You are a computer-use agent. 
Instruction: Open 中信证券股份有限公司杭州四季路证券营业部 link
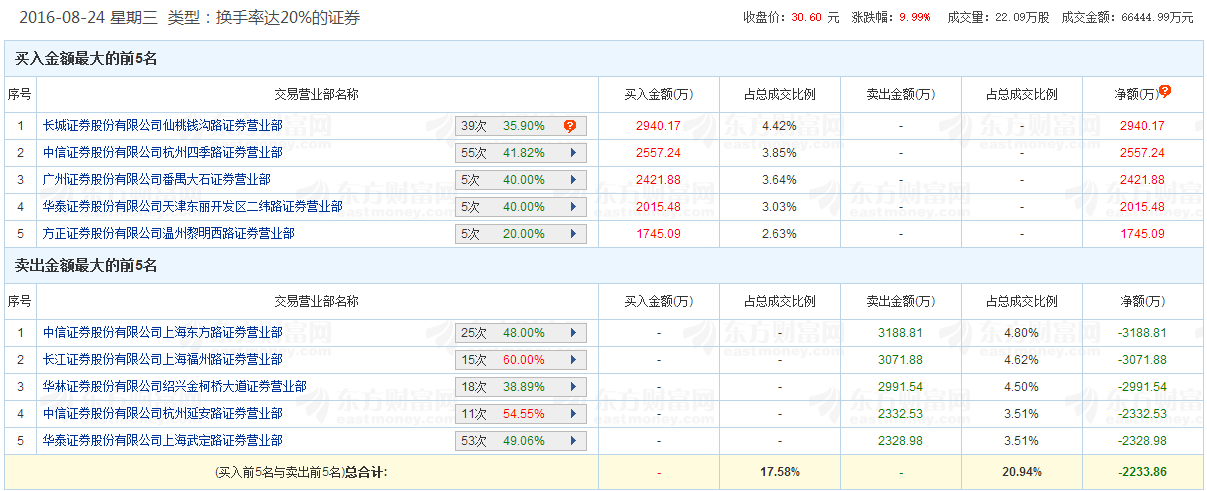click(x=162, y=153)
